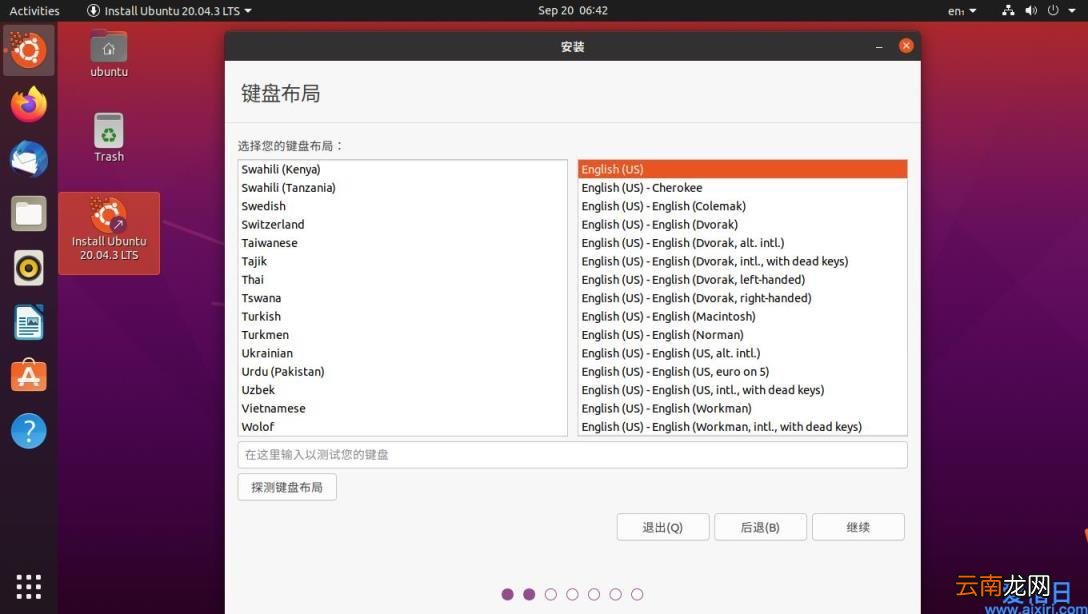Select Ukrainian in the layout list
The width and height of the screenshot is (1088, 614).
click(x=402, y=353)
